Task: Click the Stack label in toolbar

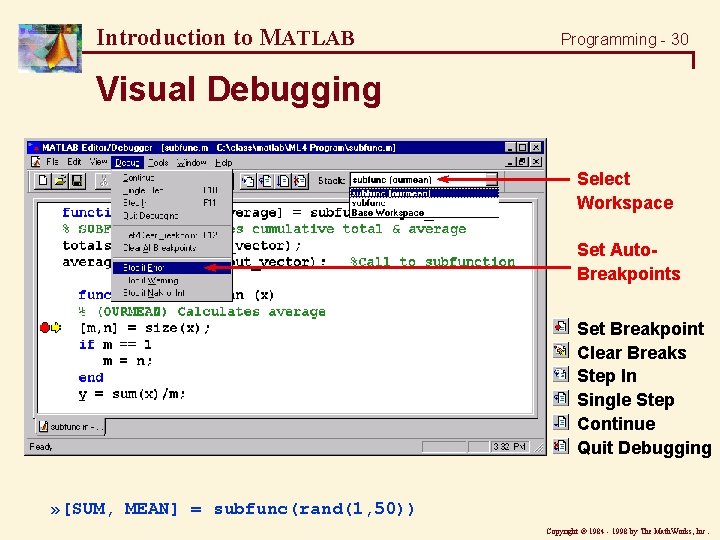Action: coord(331,180)
